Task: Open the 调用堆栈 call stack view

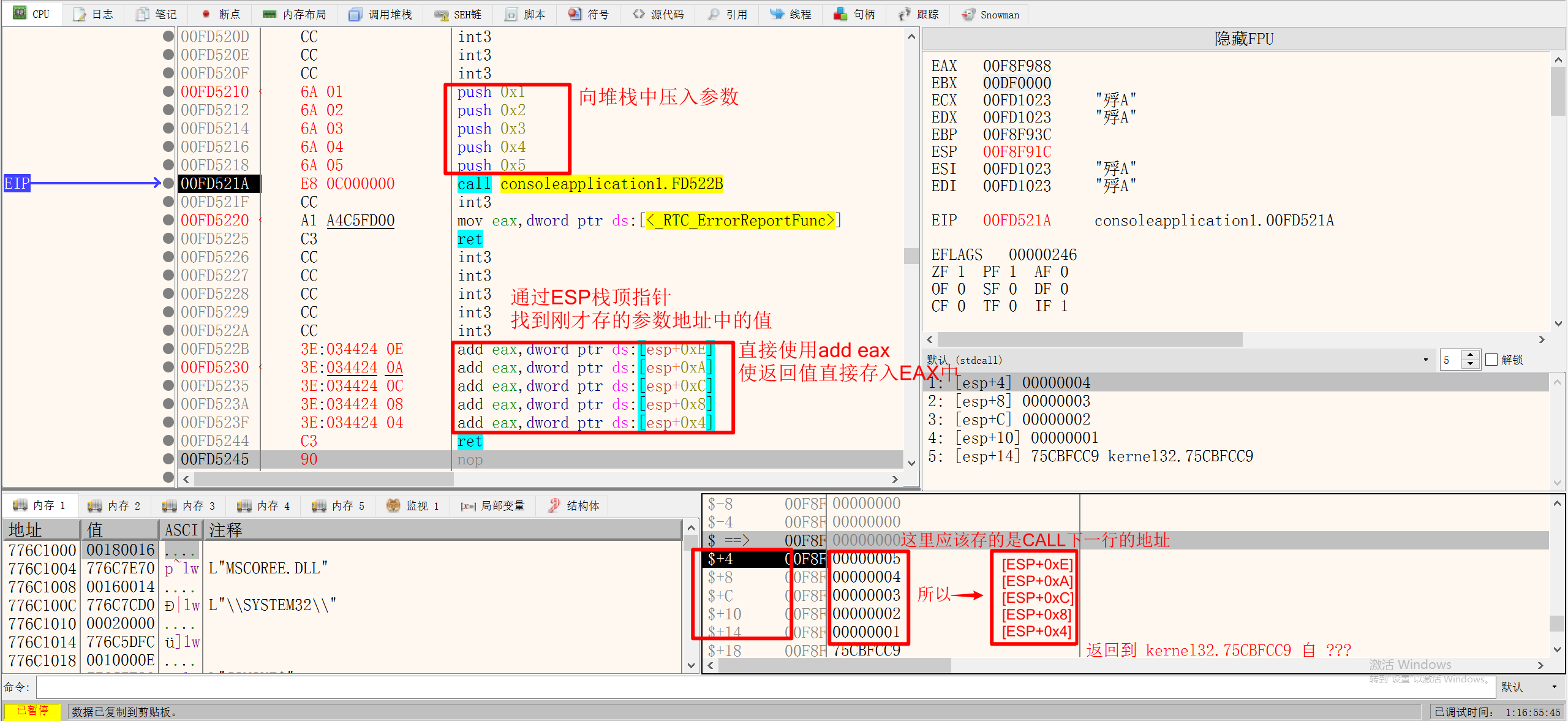Action: 380,14
